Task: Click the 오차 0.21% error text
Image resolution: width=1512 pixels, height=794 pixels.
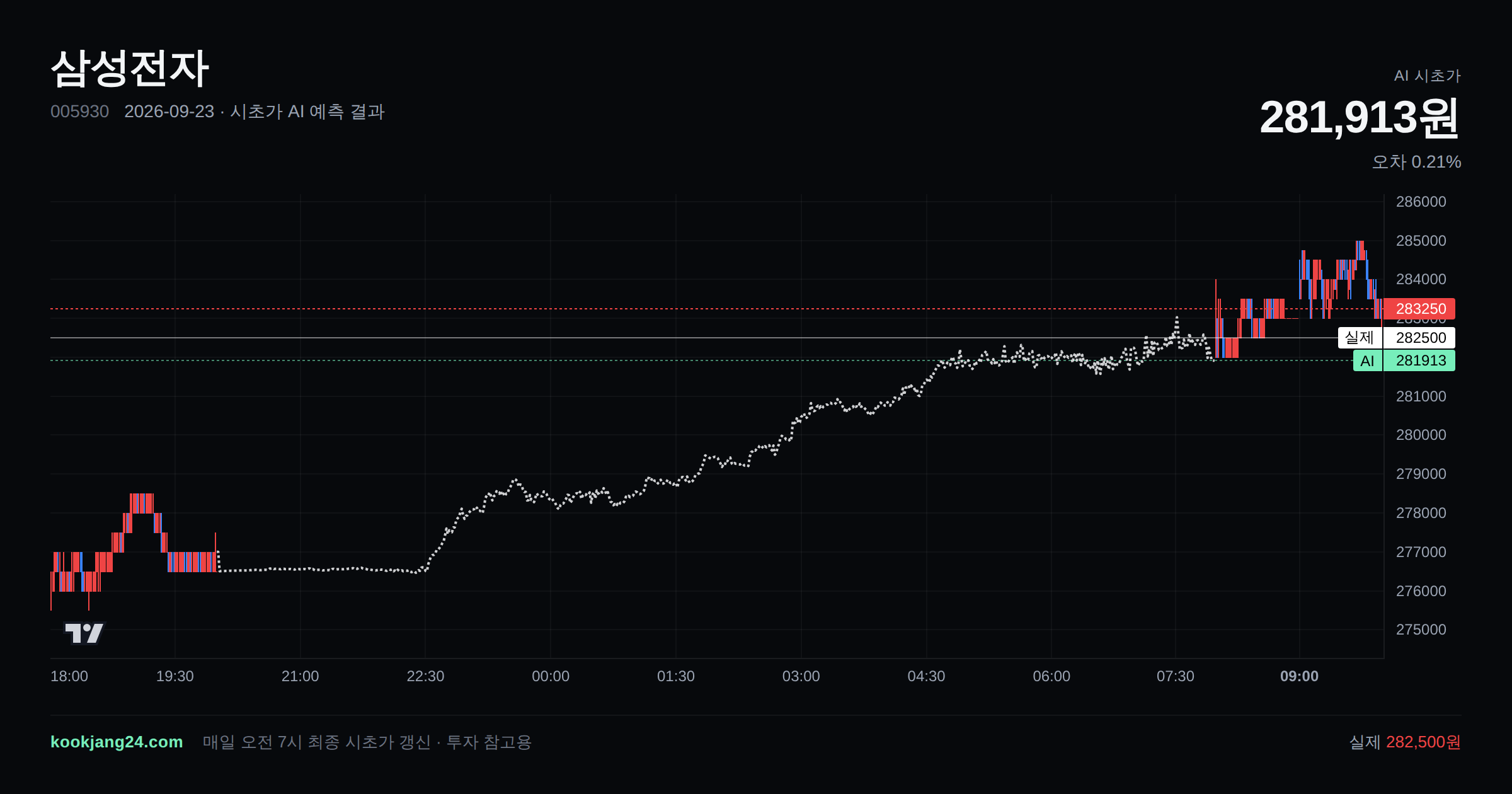Action: pos(1416,162)
